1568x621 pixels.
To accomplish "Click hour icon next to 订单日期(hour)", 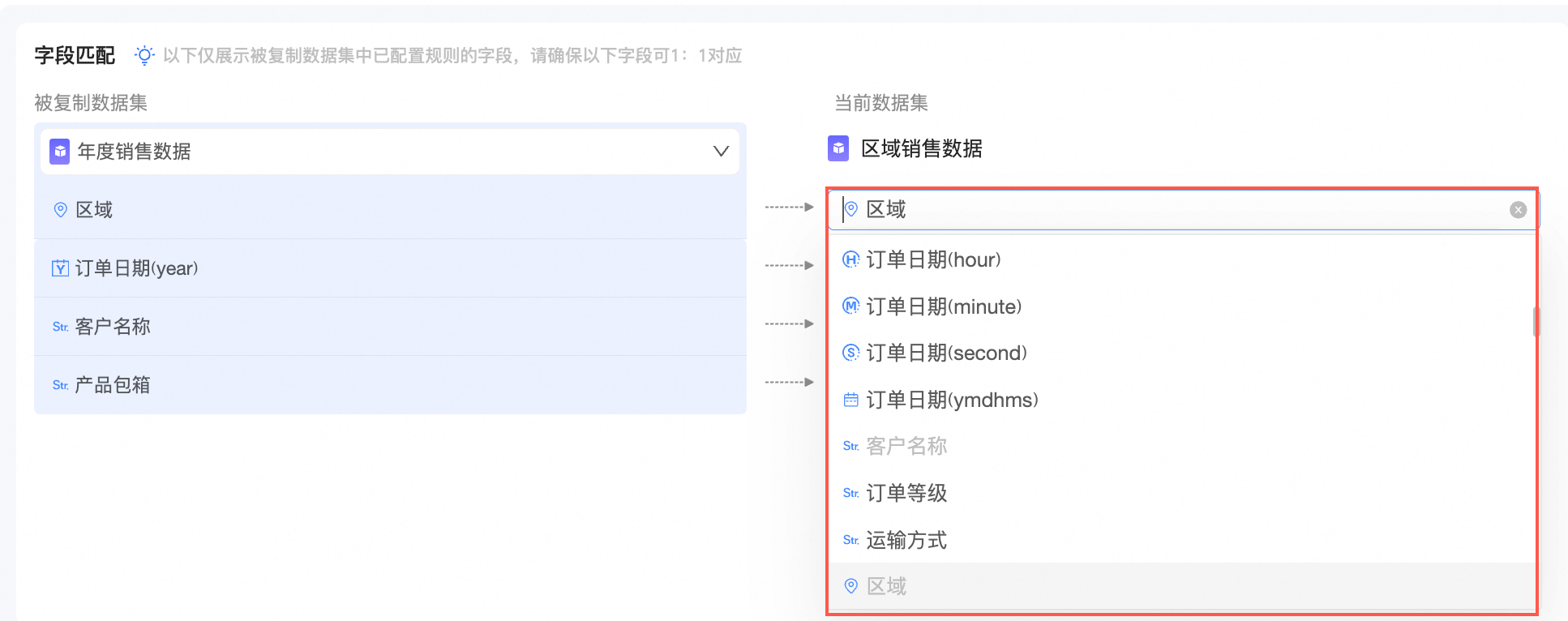I will (x=850, y=259).
